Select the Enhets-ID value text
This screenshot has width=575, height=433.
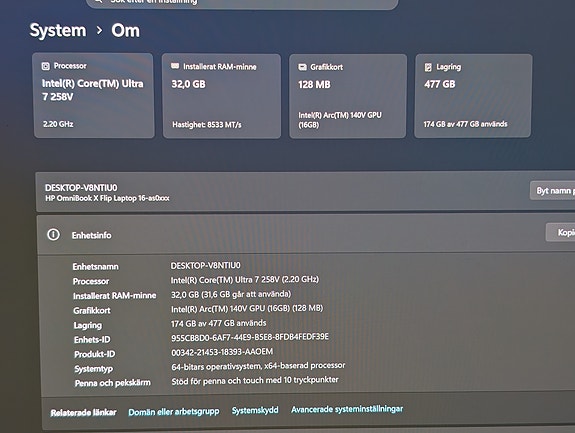point(250,337)
